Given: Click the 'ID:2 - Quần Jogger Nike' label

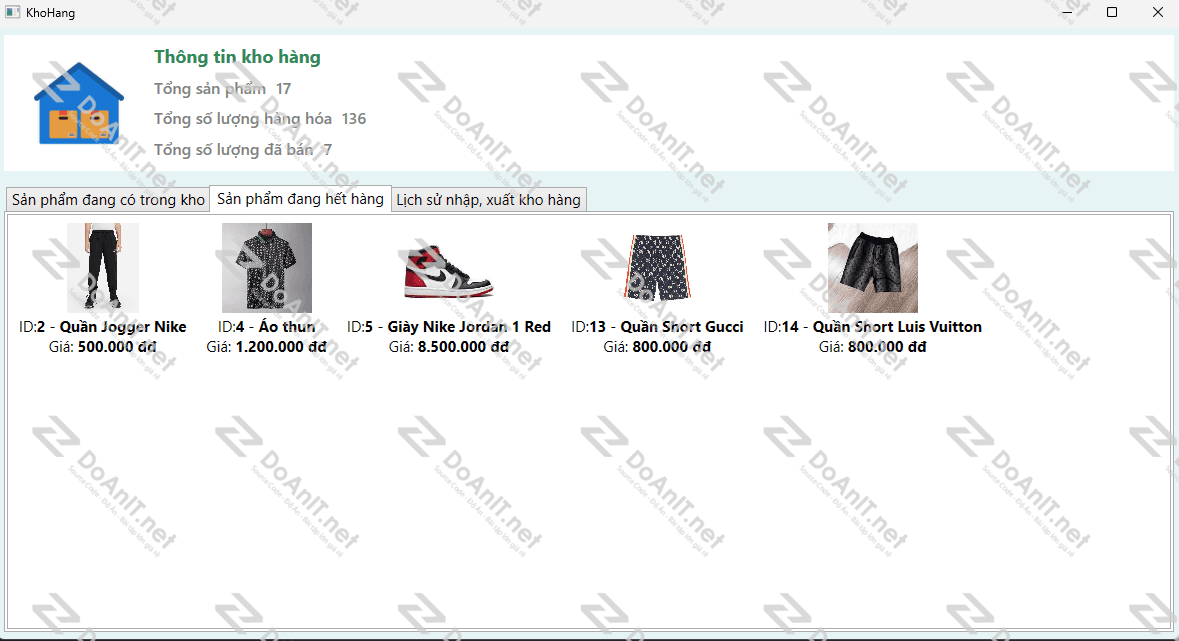Looking at the screenshot, I should coord(103,327).
